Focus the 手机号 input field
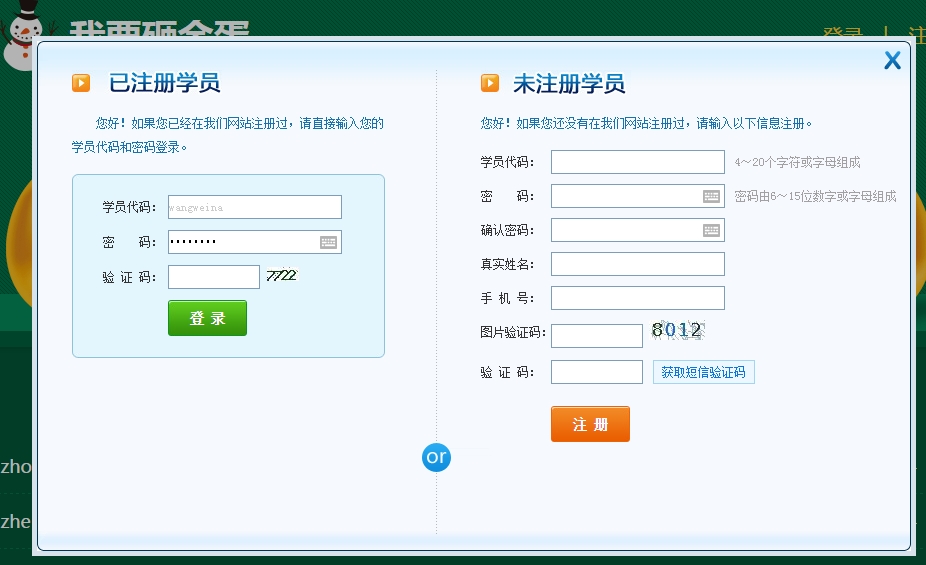926x565 pixels. point(638,298)
